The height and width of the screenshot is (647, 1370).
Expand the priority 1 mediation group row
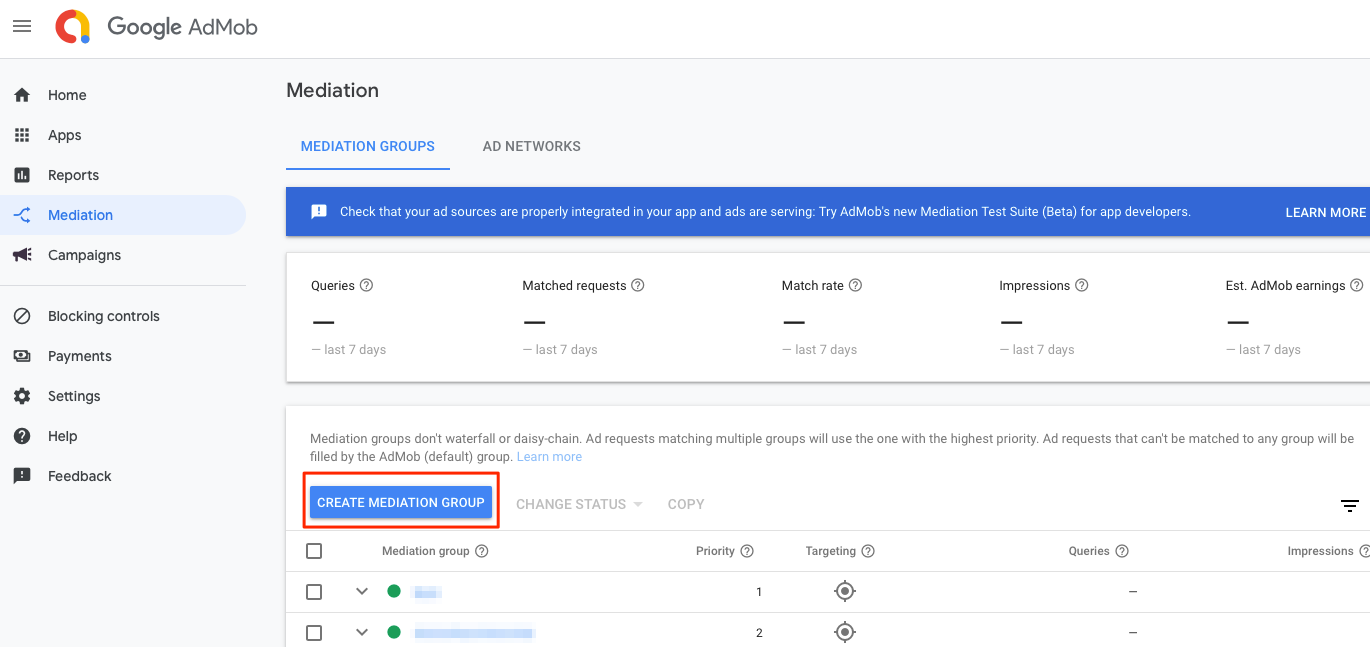tap(362, 592)
